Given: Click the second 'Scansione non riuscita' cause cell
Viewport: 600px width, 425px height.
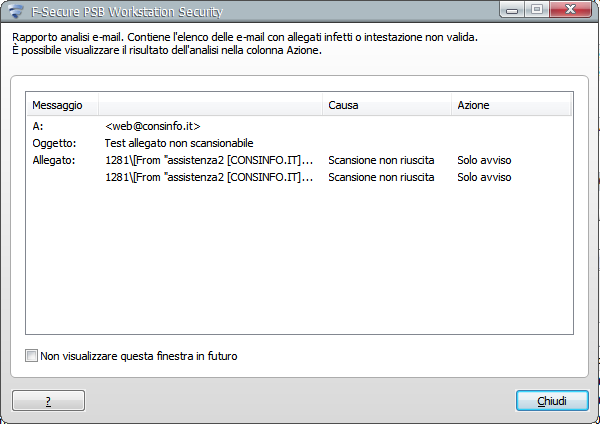Looking at the screenshot, I should pos(381,177).
